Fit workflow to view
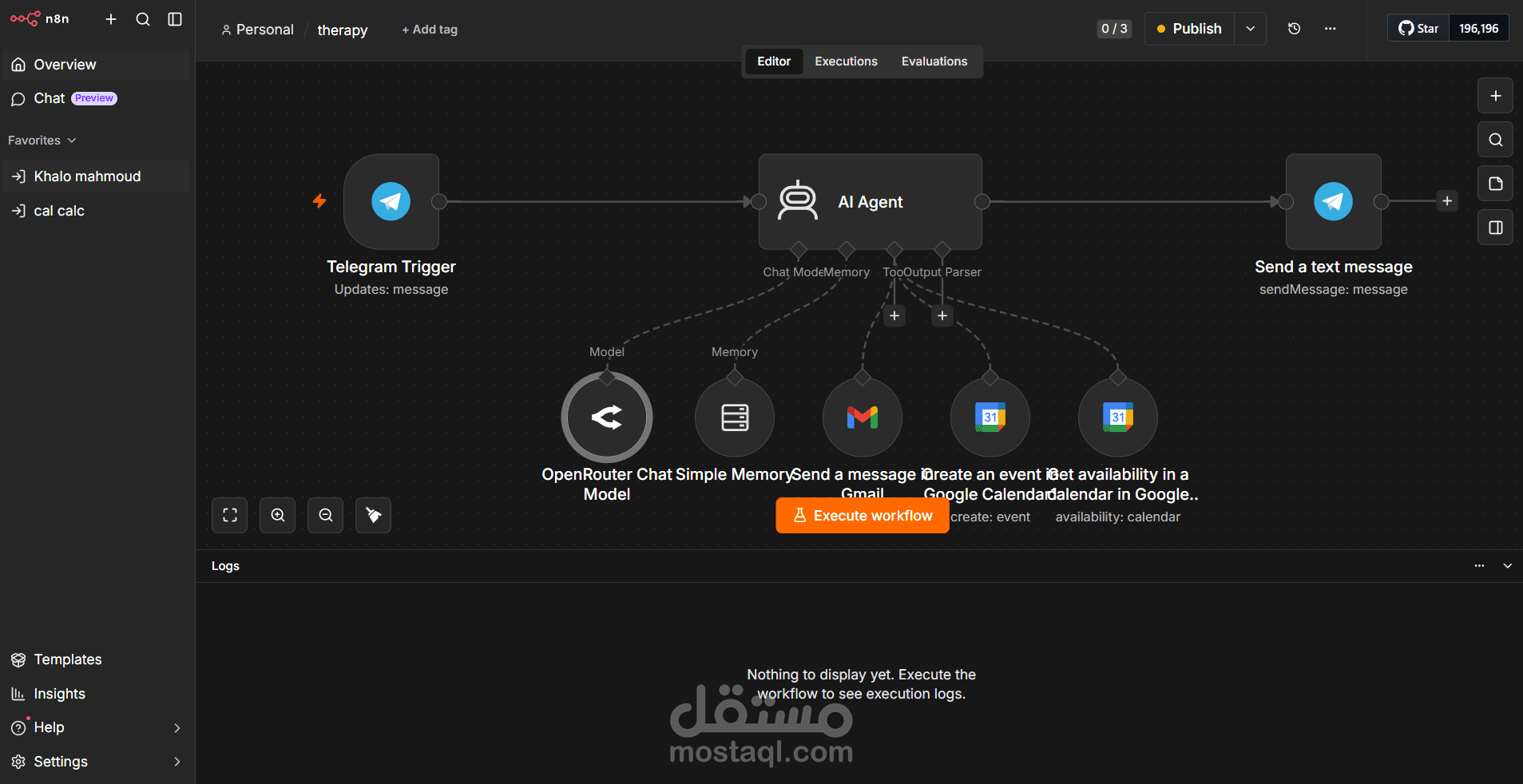The height and width of the screenshot is (784, 1523). click(230, 515)
